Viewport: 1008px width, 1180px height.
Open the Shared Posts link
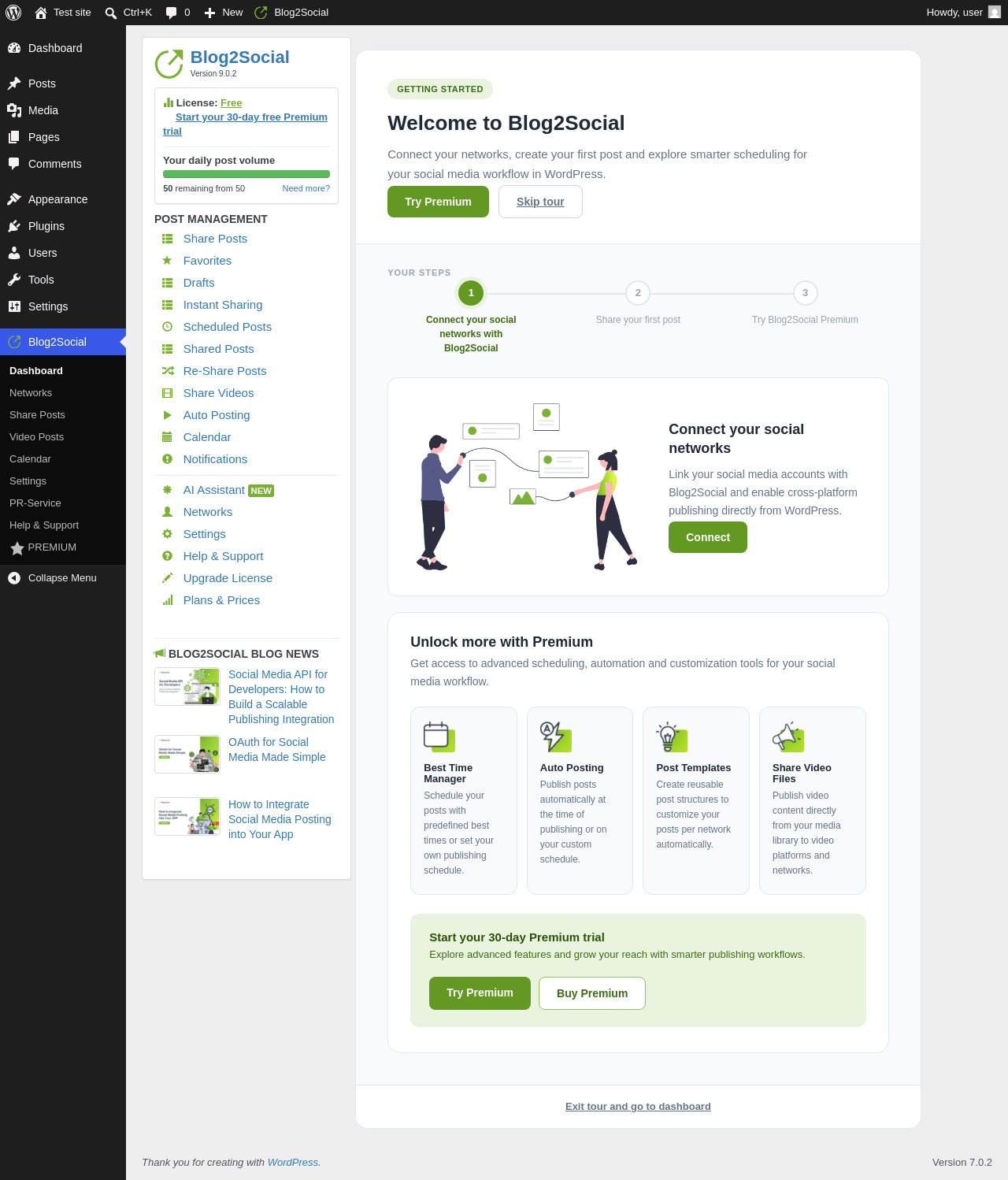pyautogui.click(x=218, y=349)
